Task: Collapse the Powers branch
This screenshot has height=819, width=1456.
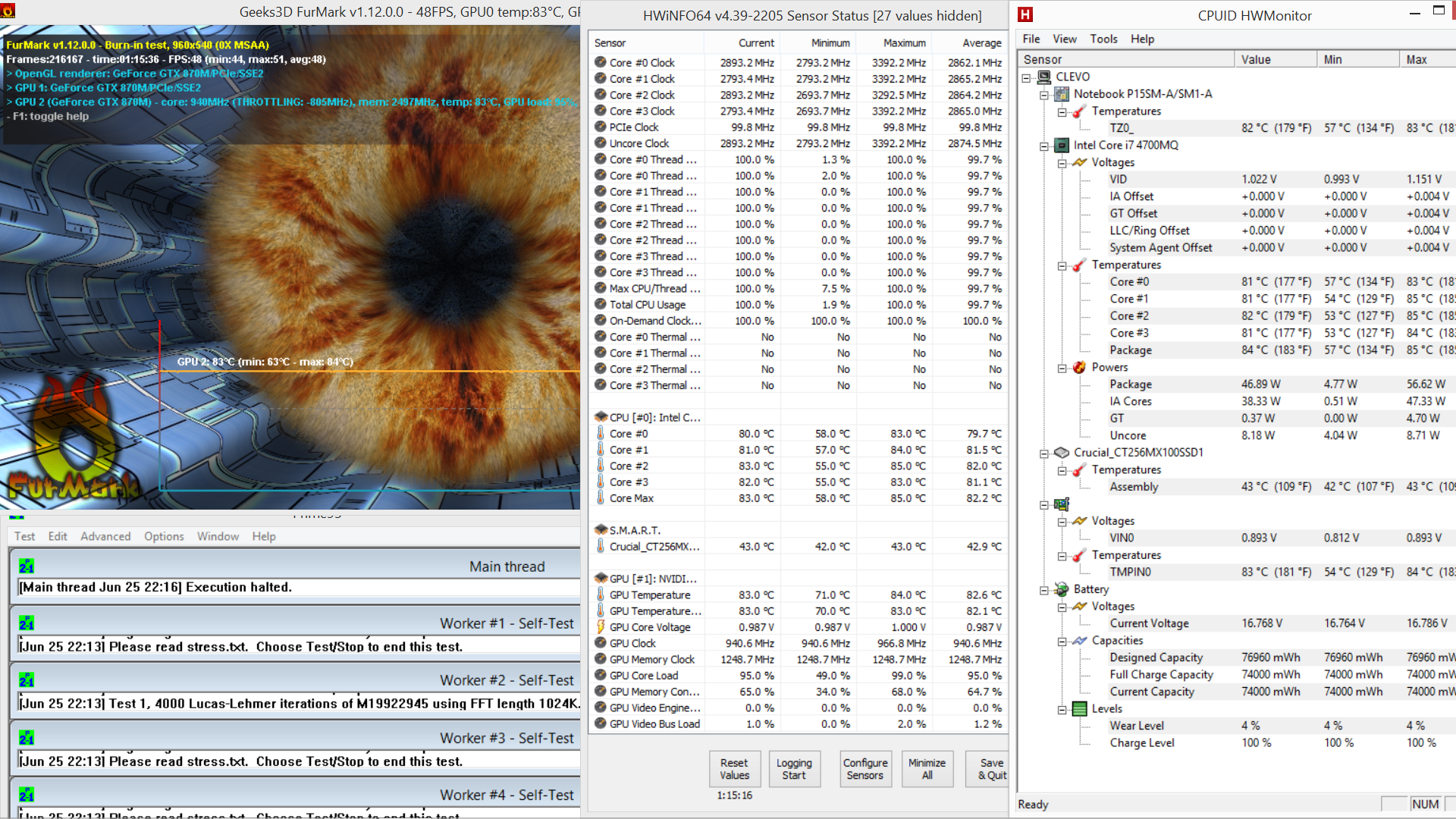Action: (1062, 368)
